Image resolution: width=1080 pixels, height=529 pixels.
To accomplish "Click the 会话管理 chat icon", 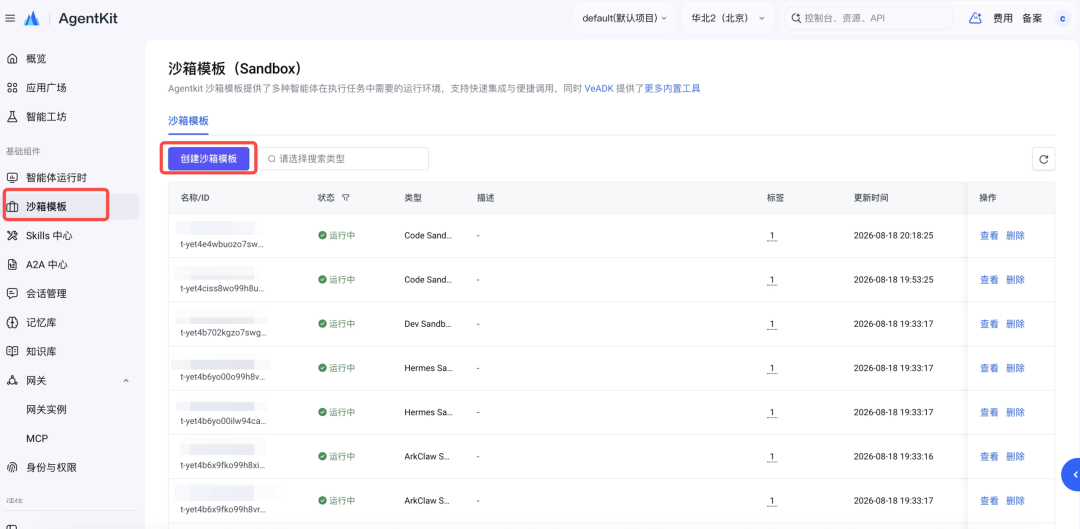I will (12, 293).
